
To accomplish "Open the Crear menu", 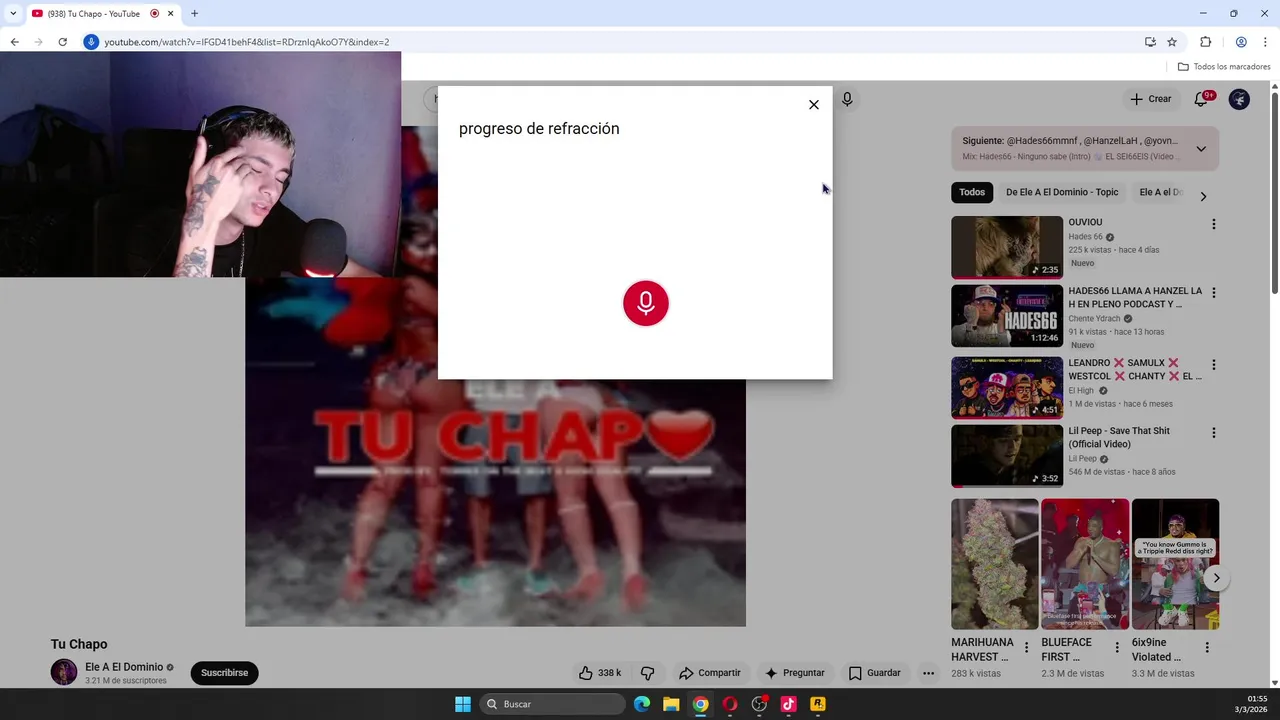I will [x=1150, y=99].
